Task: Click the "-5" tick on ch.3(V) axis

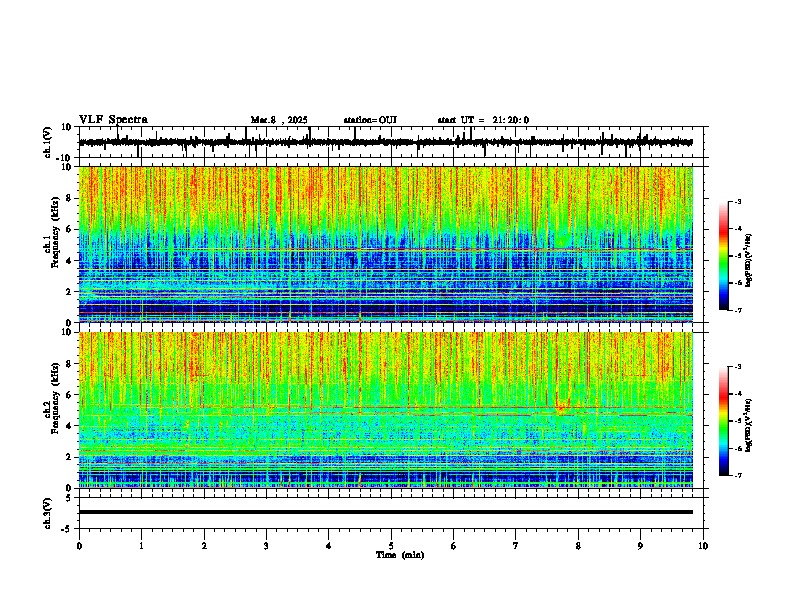Action: (x=68, y=529)
